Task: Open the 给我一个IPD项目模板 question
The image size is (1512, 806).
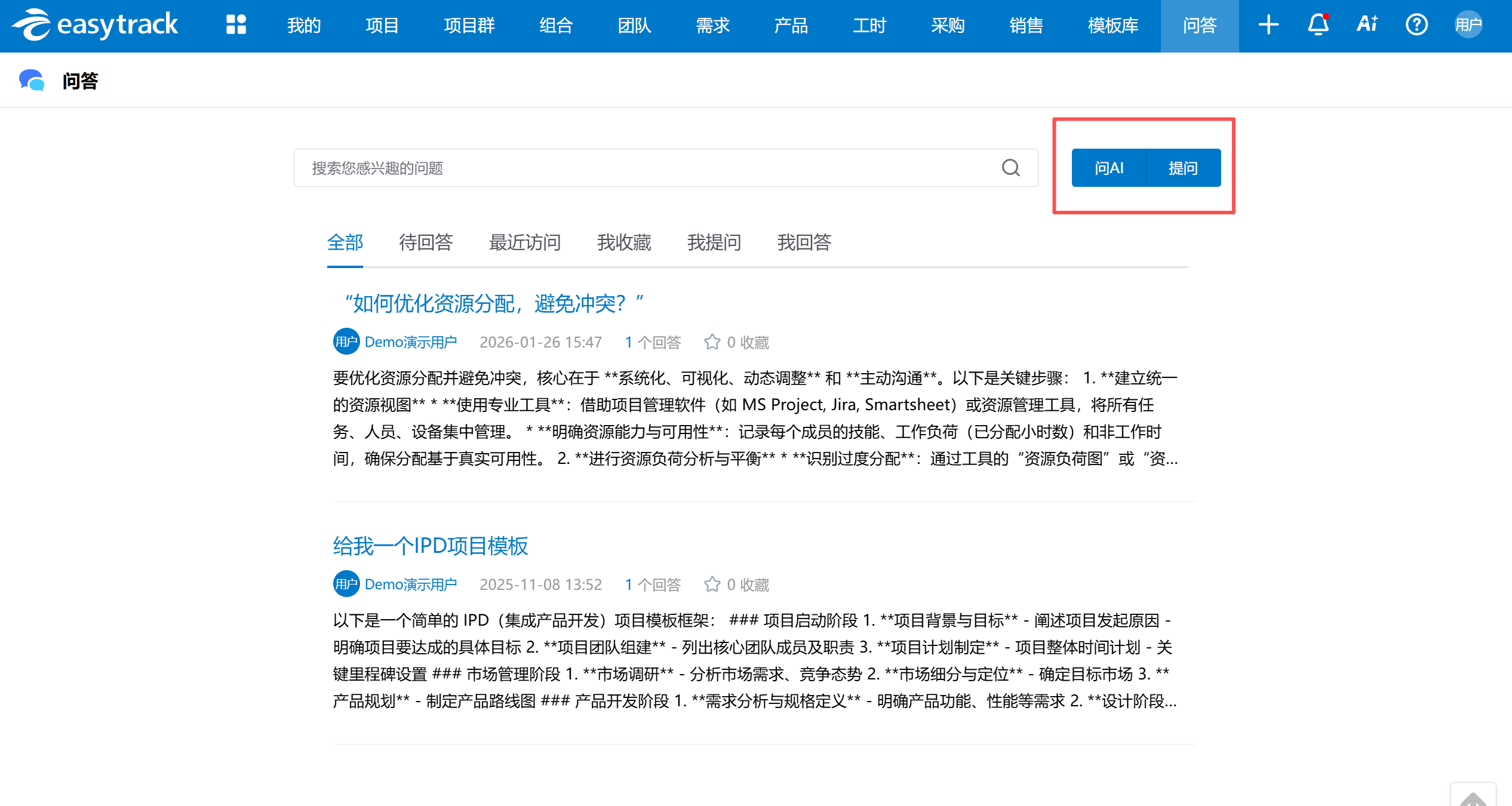Action: pyautogui.click(x=430, y=546)
